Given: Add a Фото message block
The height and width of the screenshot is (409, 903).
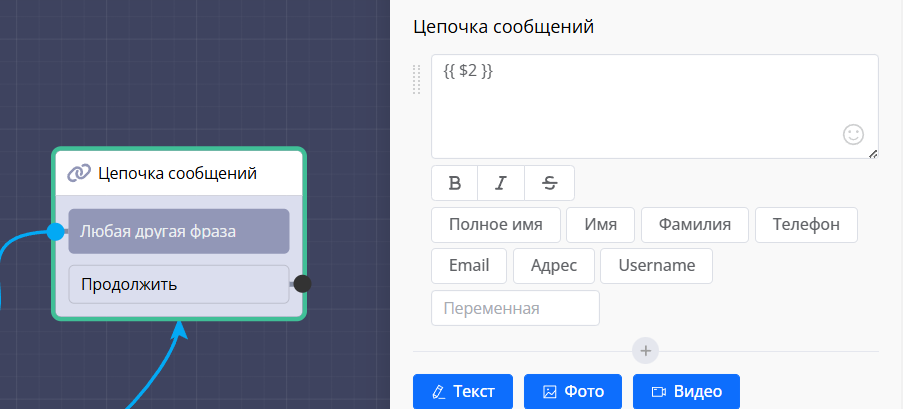Looking at the screenshot, I should 573,392.
